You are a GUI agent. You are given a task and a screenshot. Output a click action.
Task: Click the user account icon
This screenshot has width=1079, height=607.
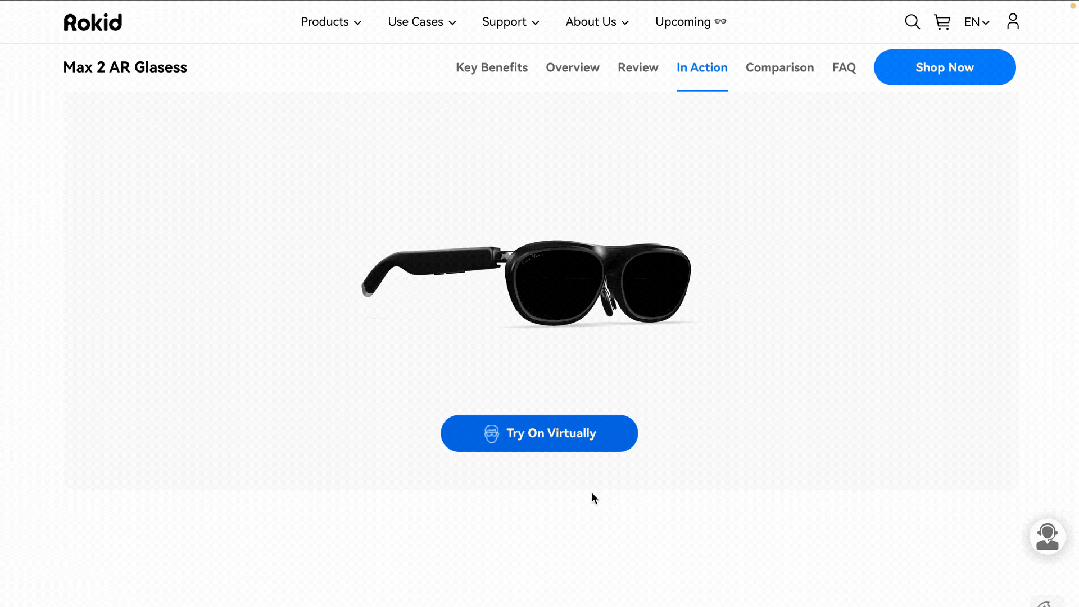[x=1013, y=21]
